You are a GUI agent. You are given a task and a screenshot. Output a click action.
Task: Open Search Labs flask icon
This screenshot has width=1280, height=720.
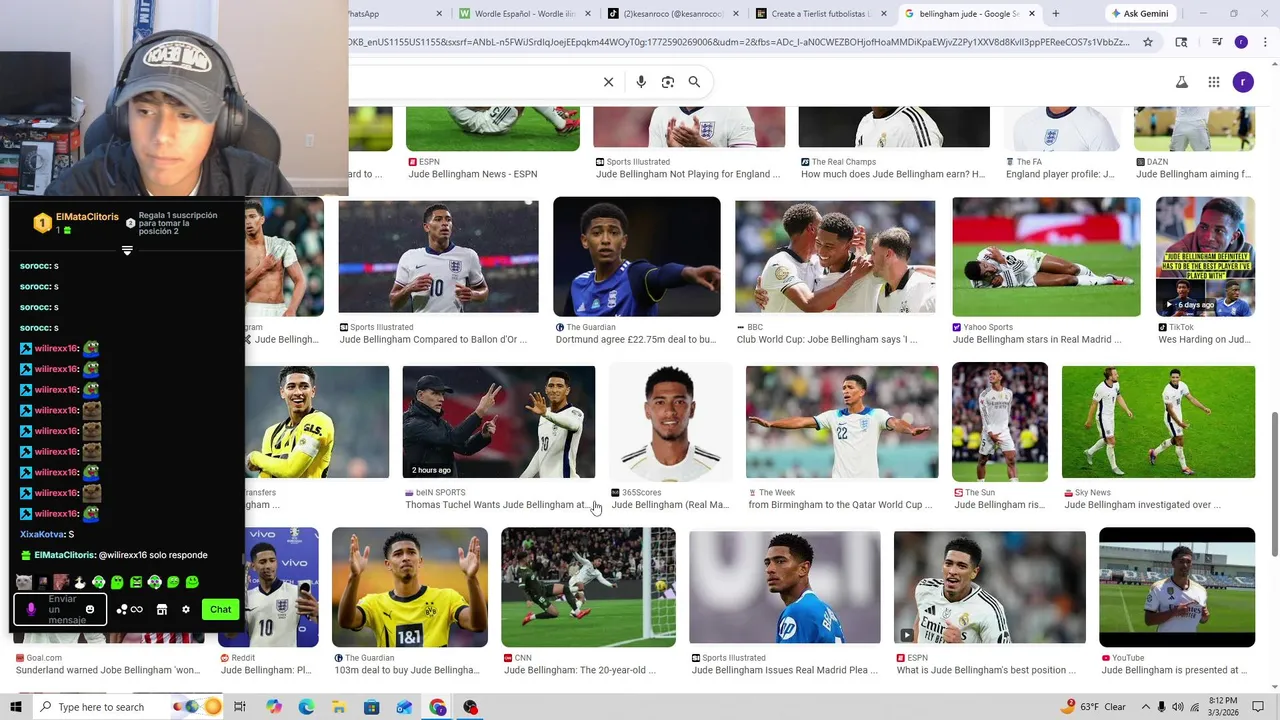1181,82
